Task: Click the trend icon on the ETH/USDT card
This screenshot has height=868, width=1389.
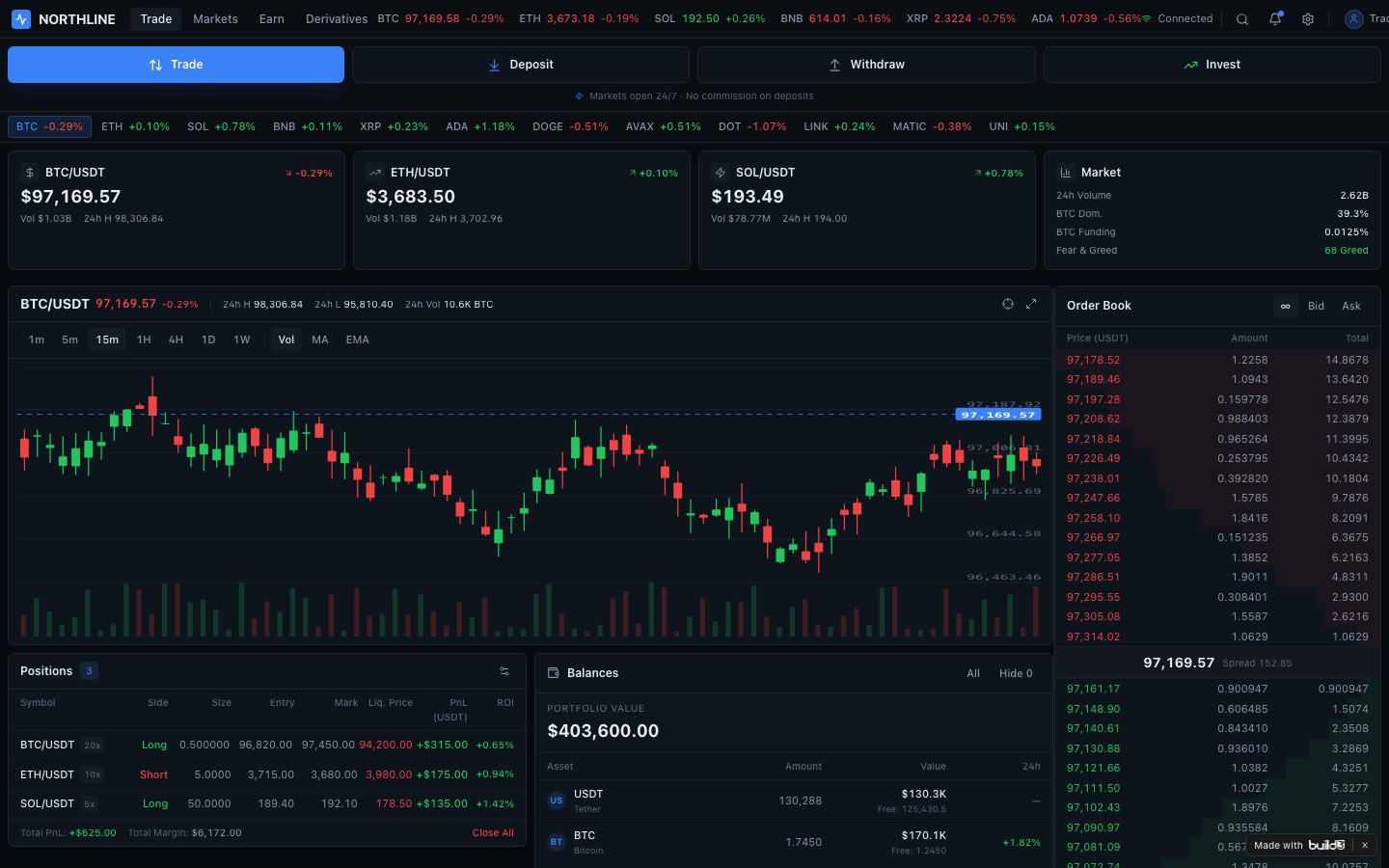Action: coord(375,173)
